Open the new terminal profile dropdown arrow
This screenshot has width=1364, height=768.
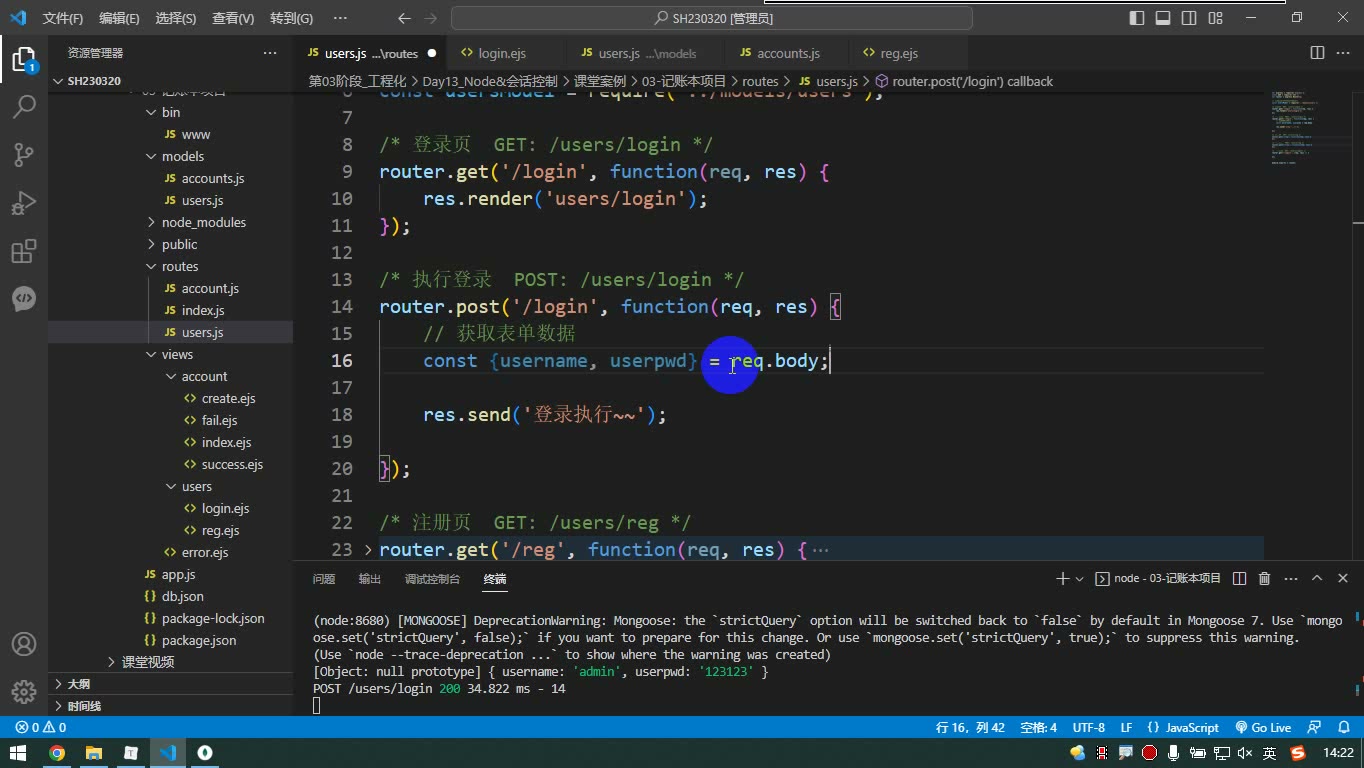coord(1079,578)
